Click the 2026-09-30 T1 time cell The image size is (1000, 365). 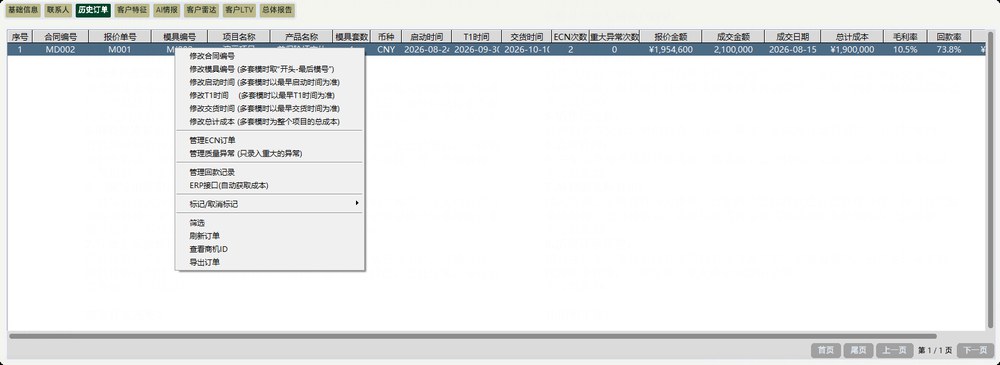click(x=476, y=49)
